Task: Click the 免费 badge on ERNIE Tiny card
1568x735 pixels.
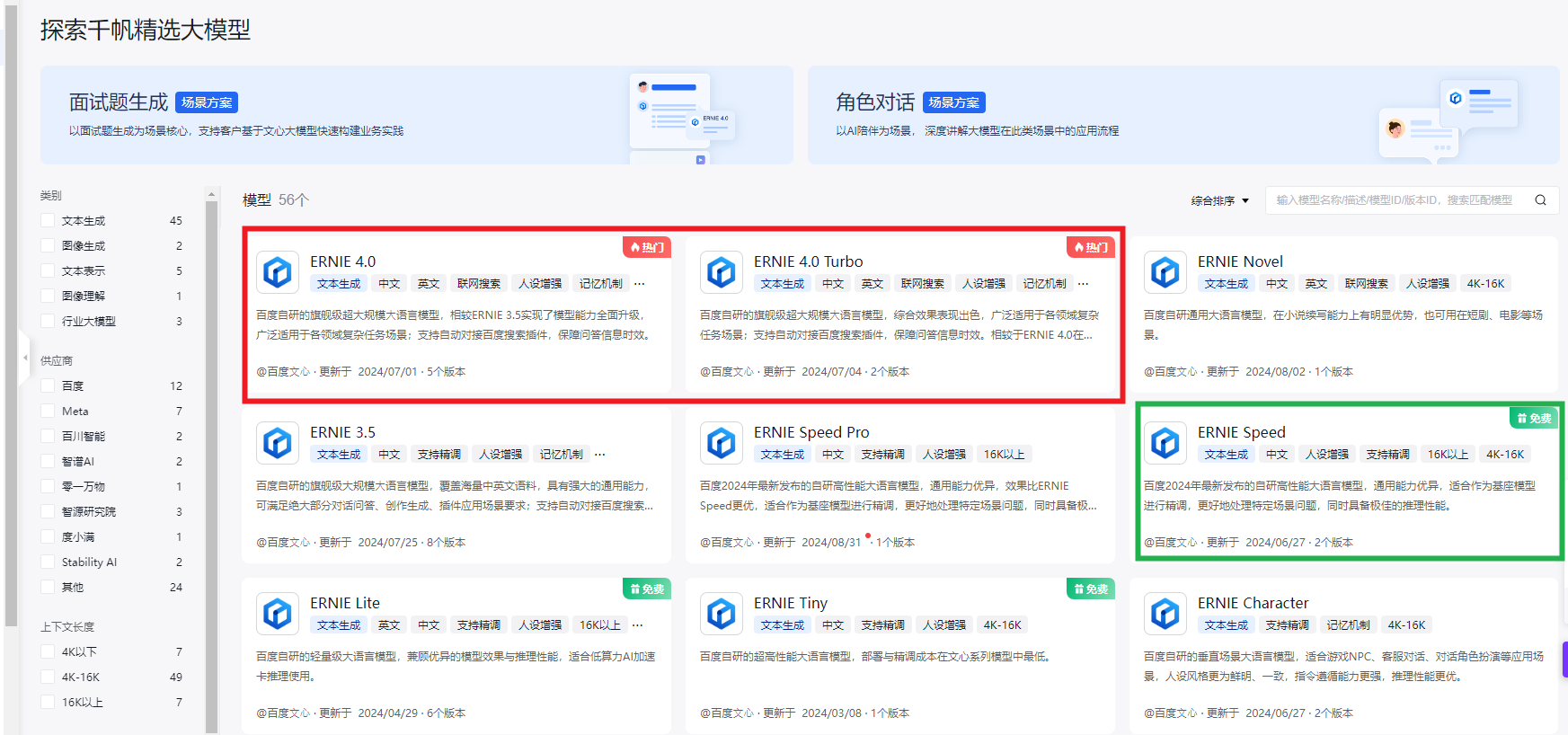Action: (x=1091, y=589)
